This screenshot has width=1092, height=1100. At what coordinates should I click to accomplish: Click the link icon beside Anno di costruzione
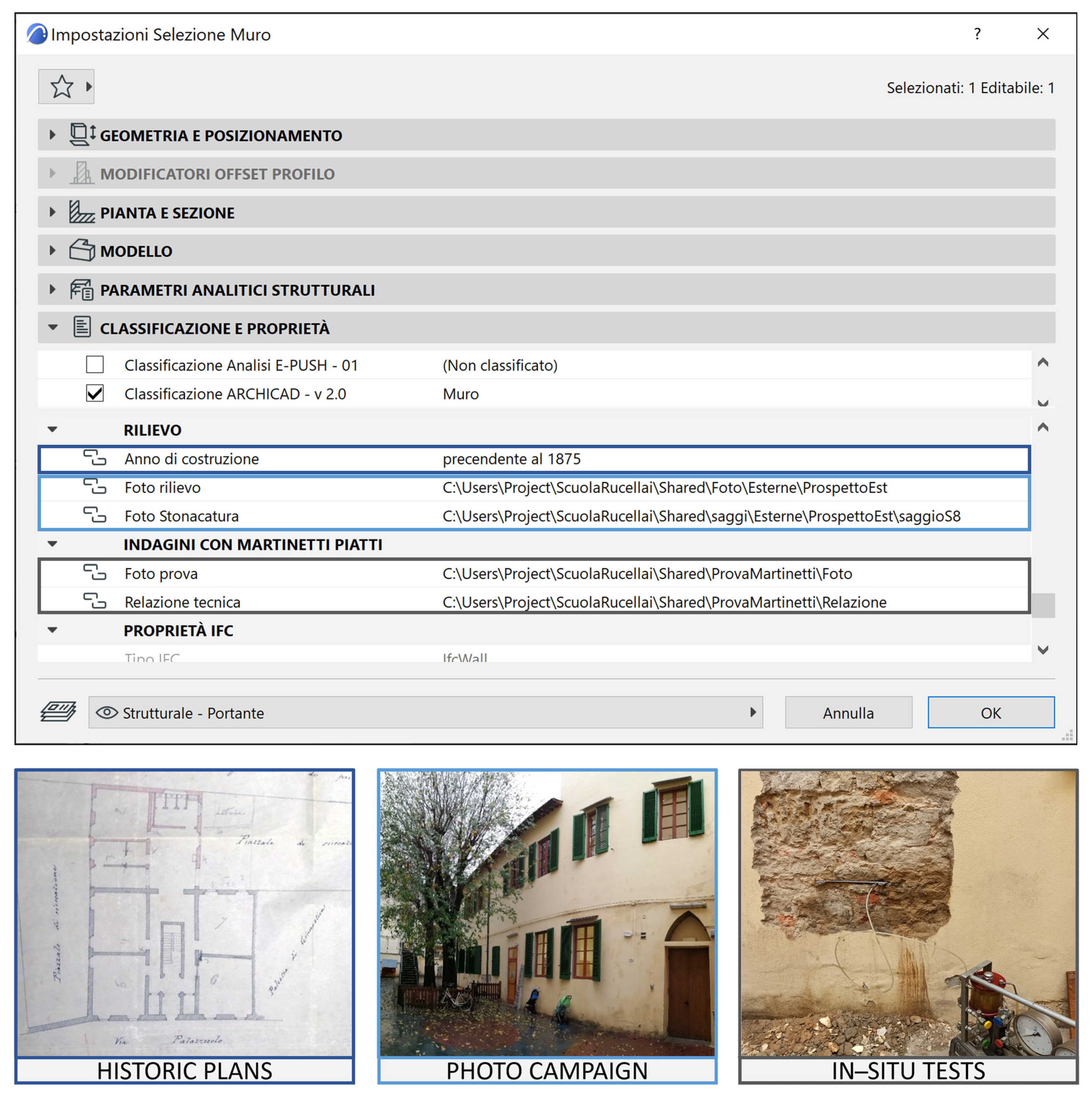pyautogui.click(x=94, y=458)
